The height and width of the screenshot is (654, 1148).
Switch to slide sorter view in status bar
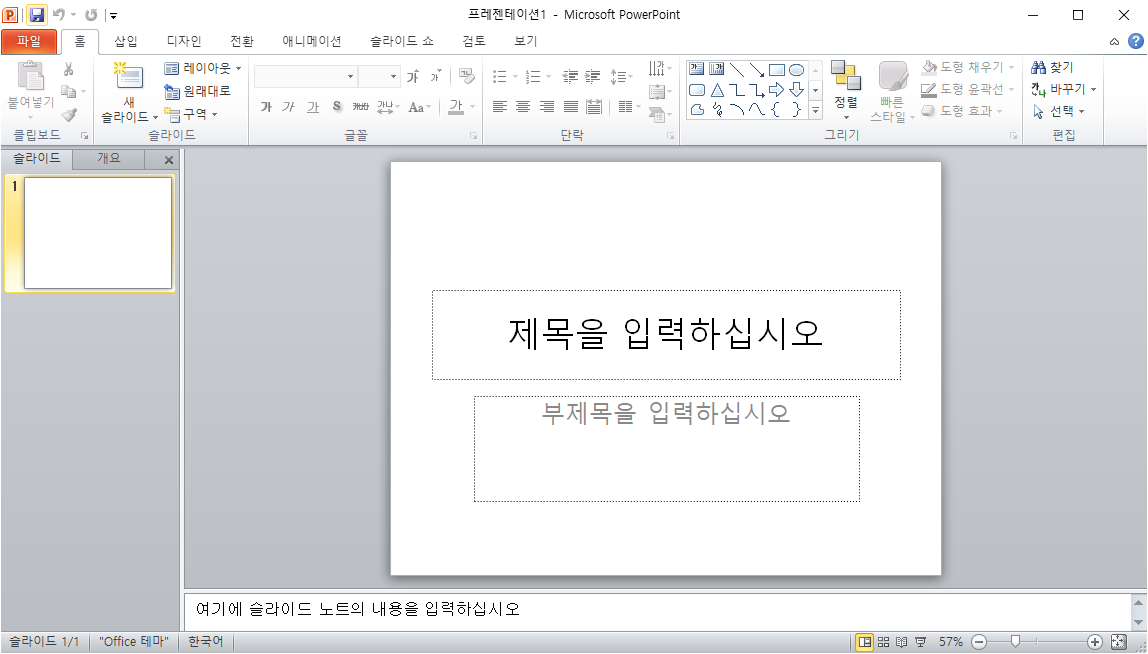click(x=884, y=642)
